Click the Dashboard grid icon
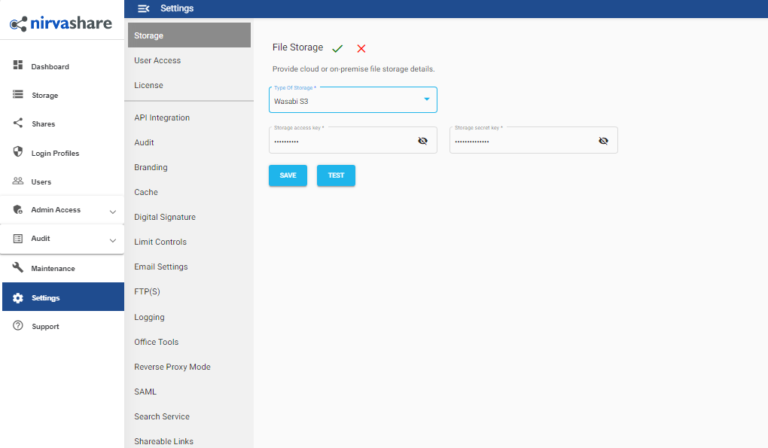The height and width of the screenshot is (448, 768). tap(18, 66)
